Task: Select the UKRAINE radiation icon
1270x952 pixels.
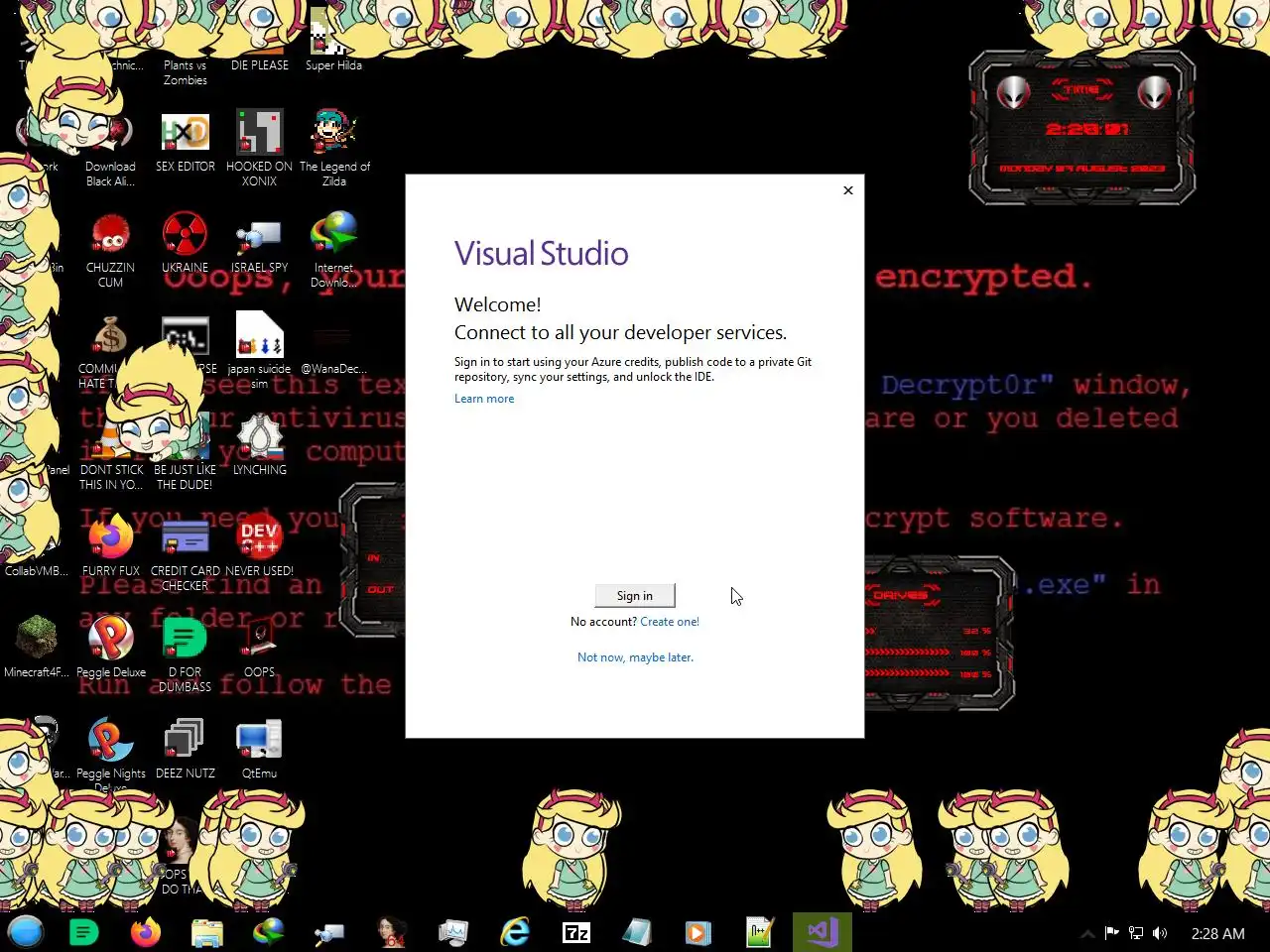Action: (185, 243)
